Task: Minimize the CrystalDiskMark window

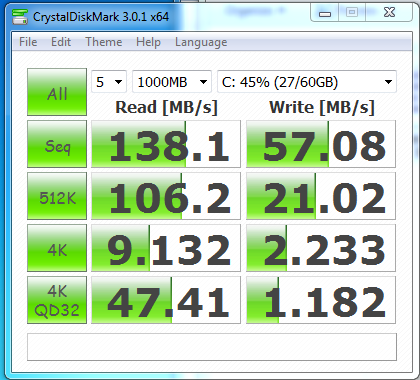Action: (325, 13)
